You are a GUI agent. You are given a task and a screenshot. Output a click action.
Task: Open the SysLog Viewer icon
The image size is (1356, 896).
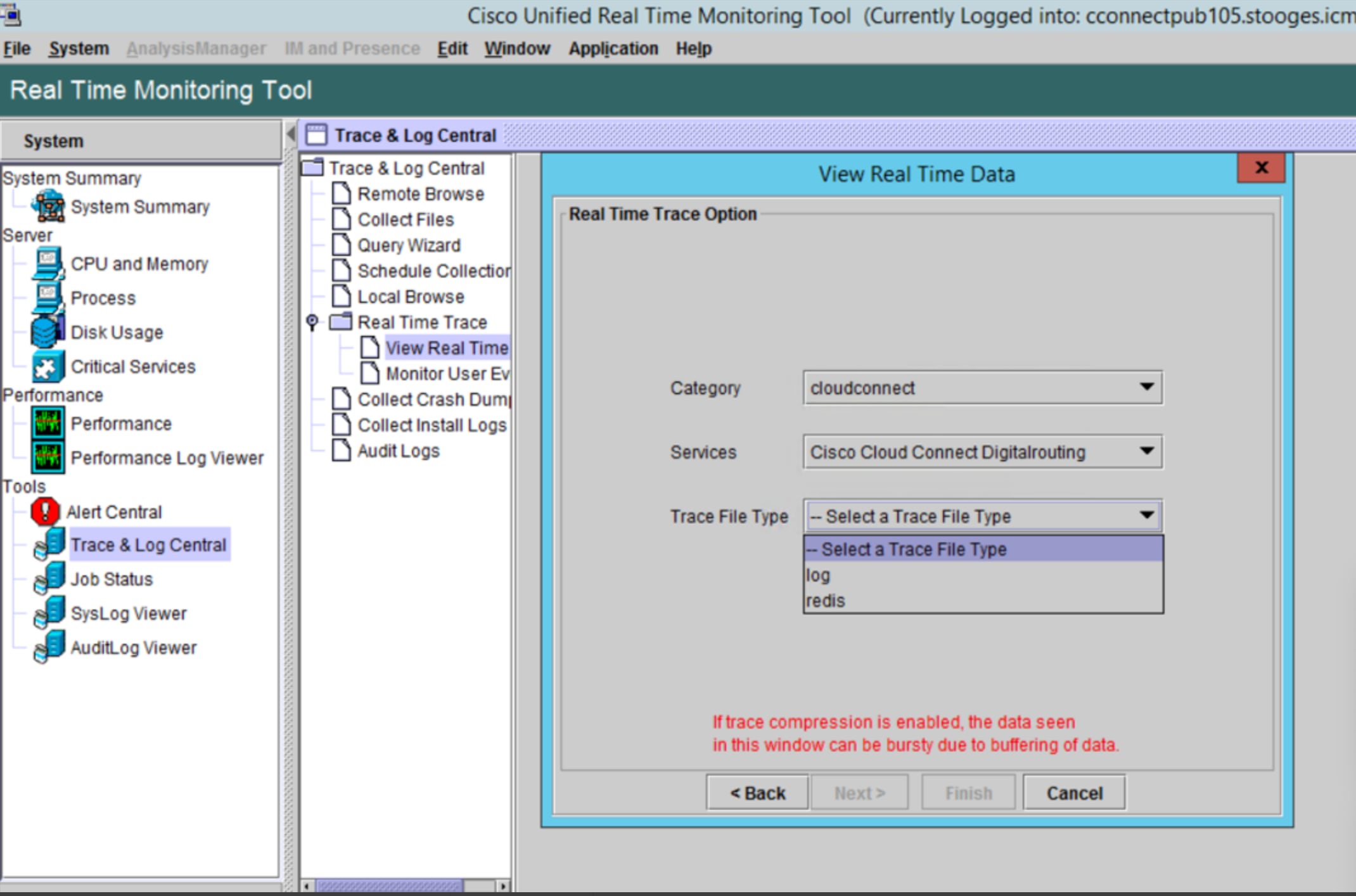(x=49, y=613)
